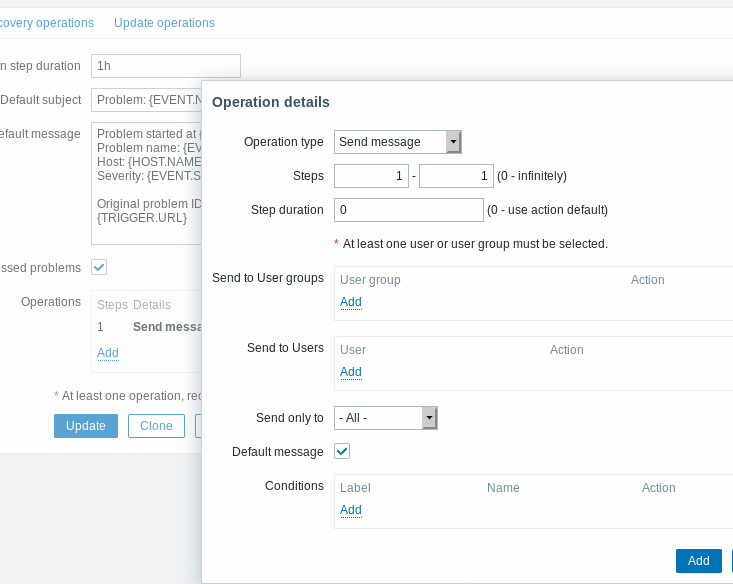Click the Update button
The width and height of the screenshot is (733, 584).
[x=86, y=426]
